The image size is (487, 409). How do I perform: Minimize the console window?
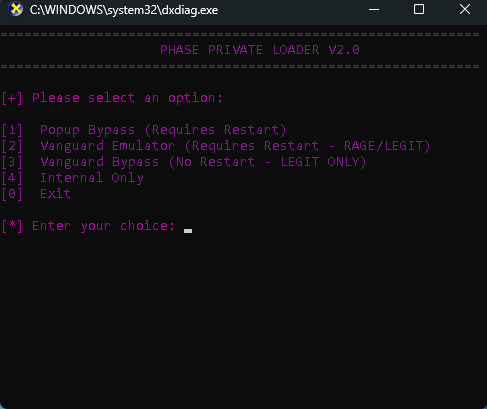coord(374,10)
